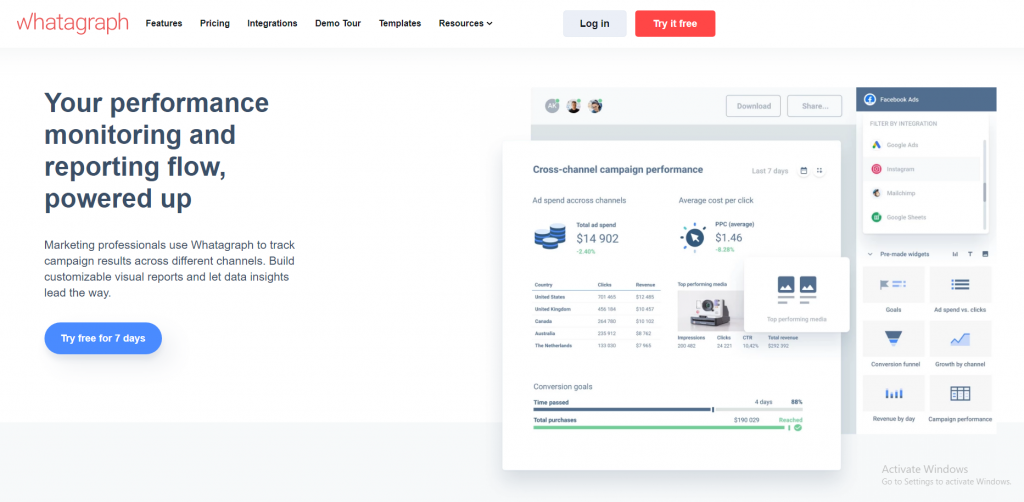Screen dimensions: 1024x502
Task: Click the green Reached checkmark icon
Action: pos(797,428)
